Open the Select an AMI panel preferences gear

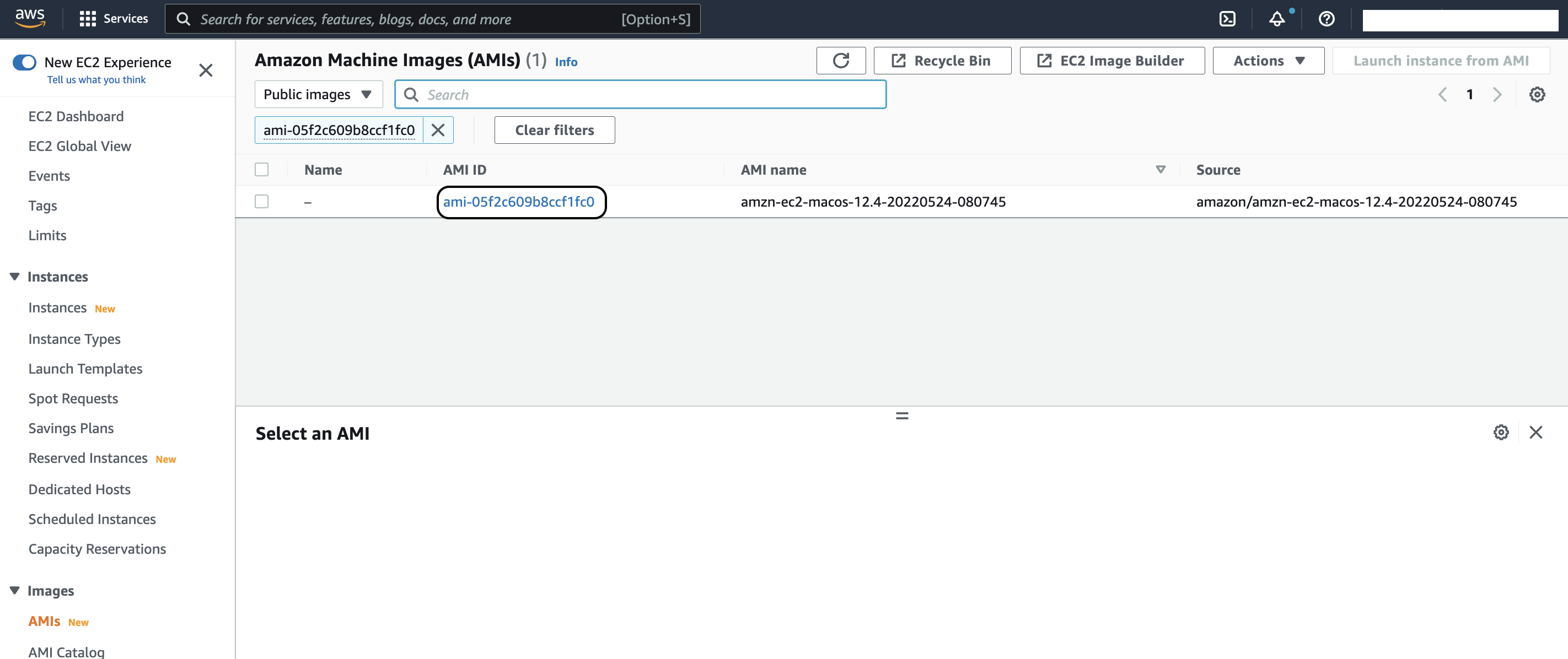tap(1501, 432)
